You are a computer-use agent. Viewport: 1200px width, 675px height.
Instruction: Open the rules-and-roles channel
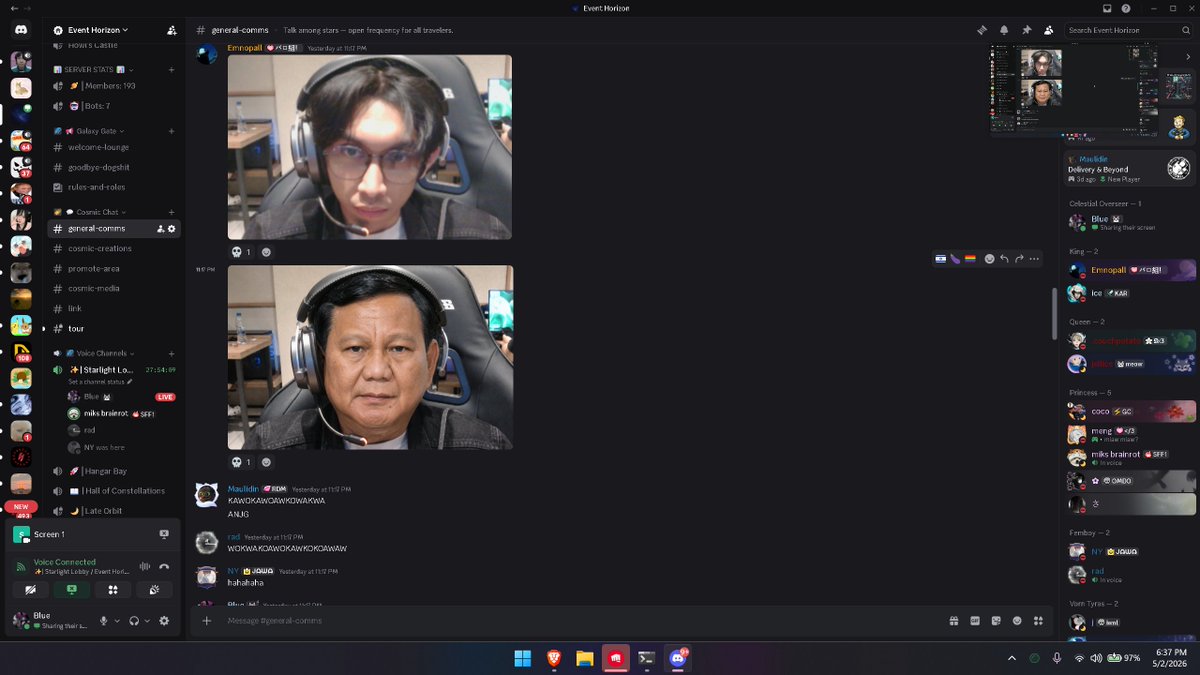tap(114, 188)
